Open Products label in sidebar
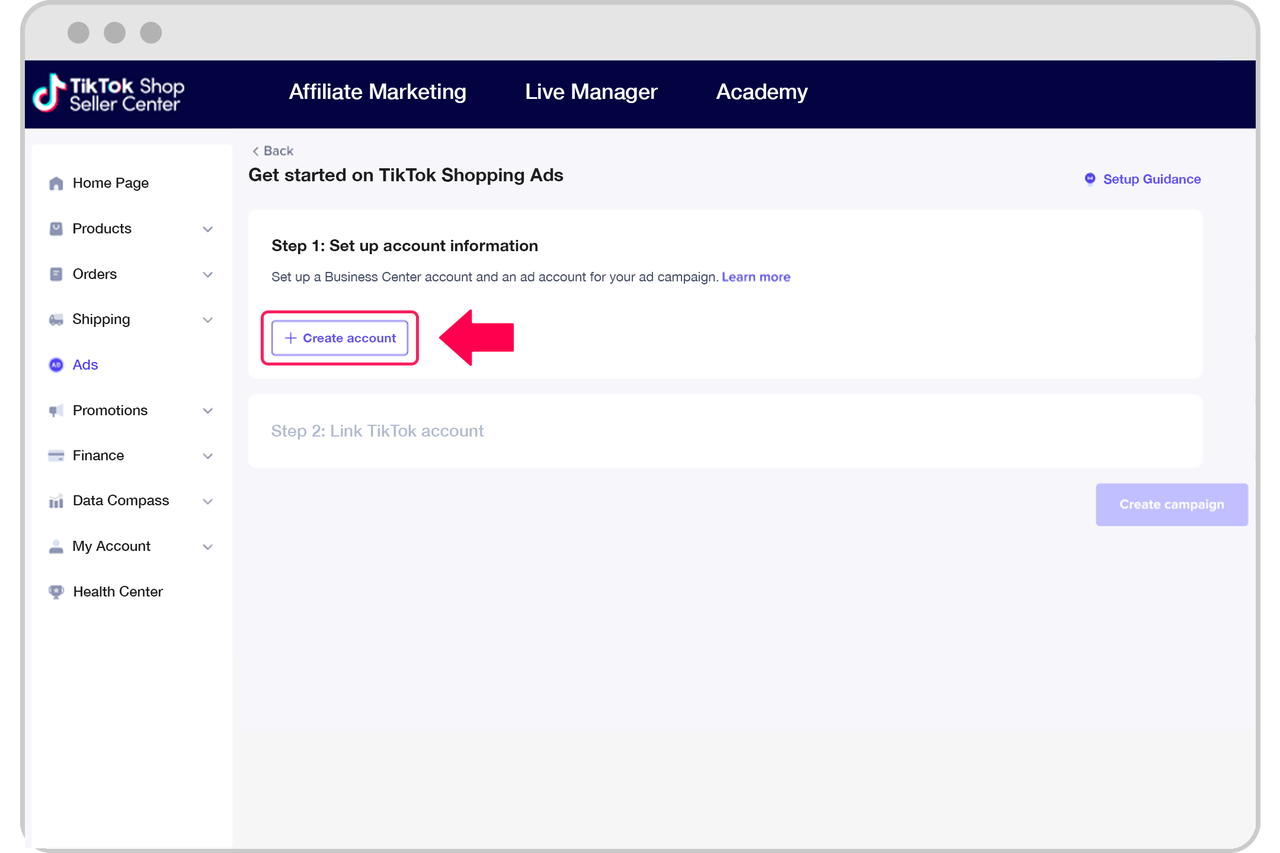The width and height of the screenshot is (1280, 853). (x=102, y=229)
